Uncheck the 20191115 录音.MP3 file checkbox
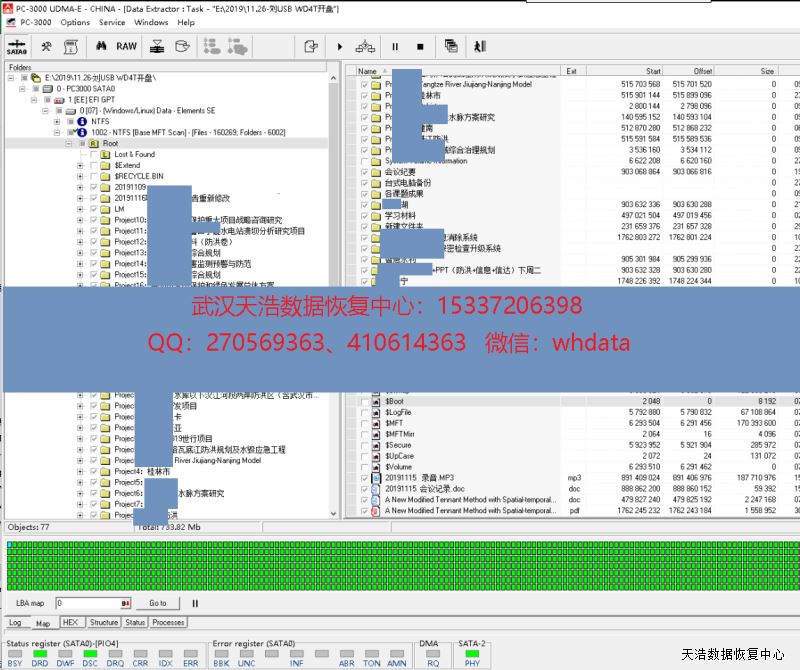Viewport: 800px width, 670px height. [365, 478]
